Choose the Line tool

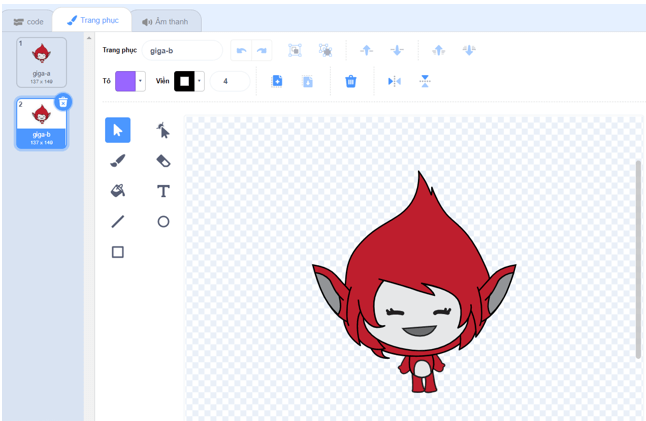click(117, 222)
